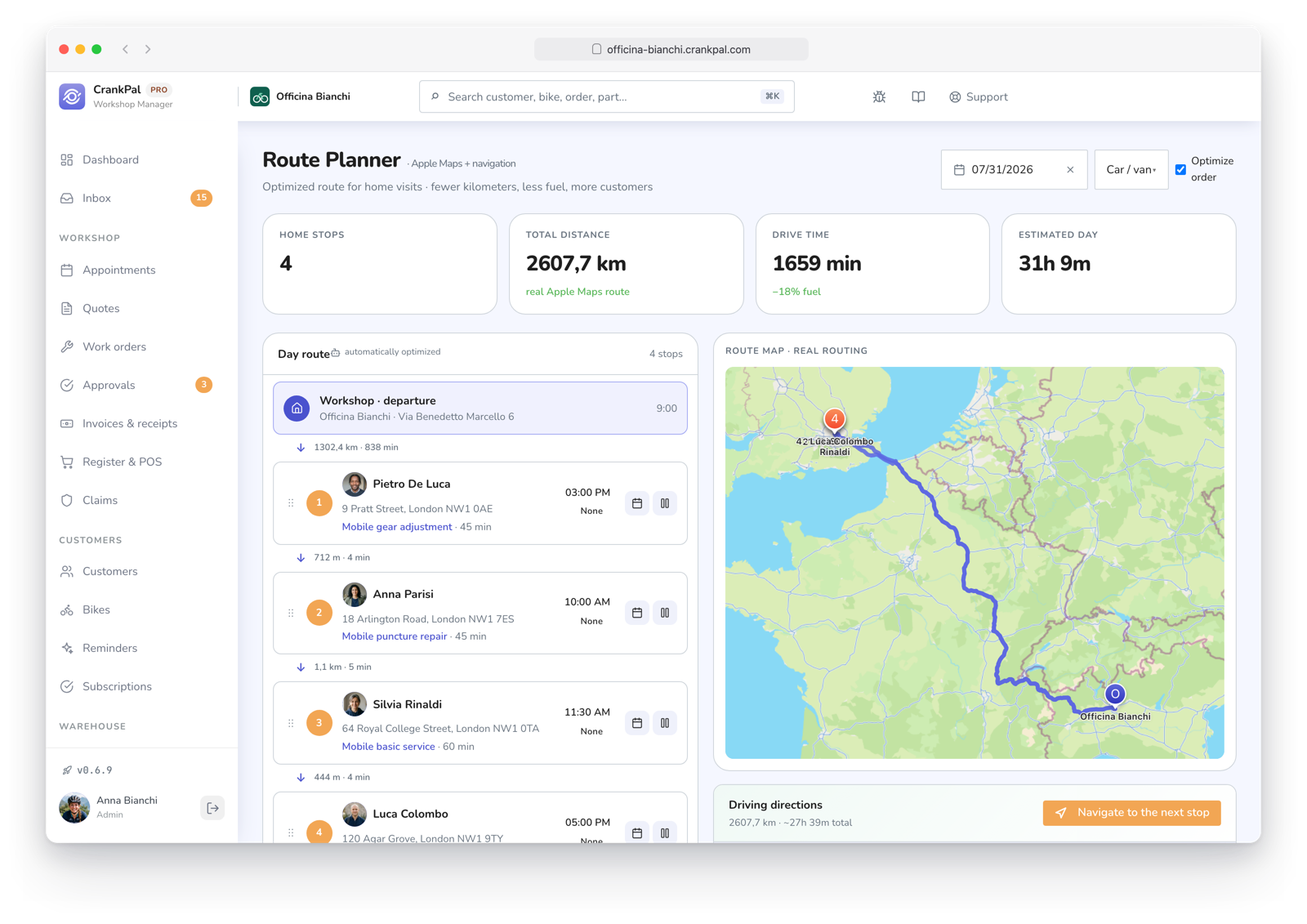Click Officina Bianchi origin marker on map
Viewport: 1307px width, 924px height.
pyautogui.click(x=1115, y=694)
